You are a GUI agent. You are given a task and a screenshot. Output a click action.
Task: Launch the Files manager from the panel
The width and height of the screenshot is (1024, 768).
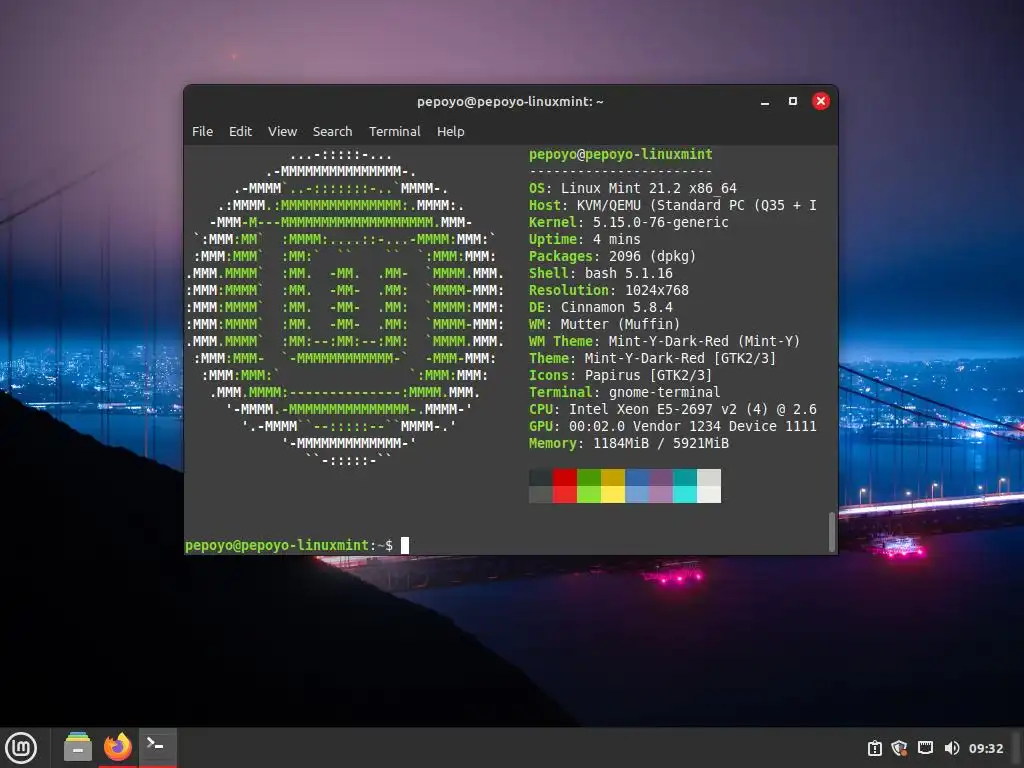click(78, 746)
